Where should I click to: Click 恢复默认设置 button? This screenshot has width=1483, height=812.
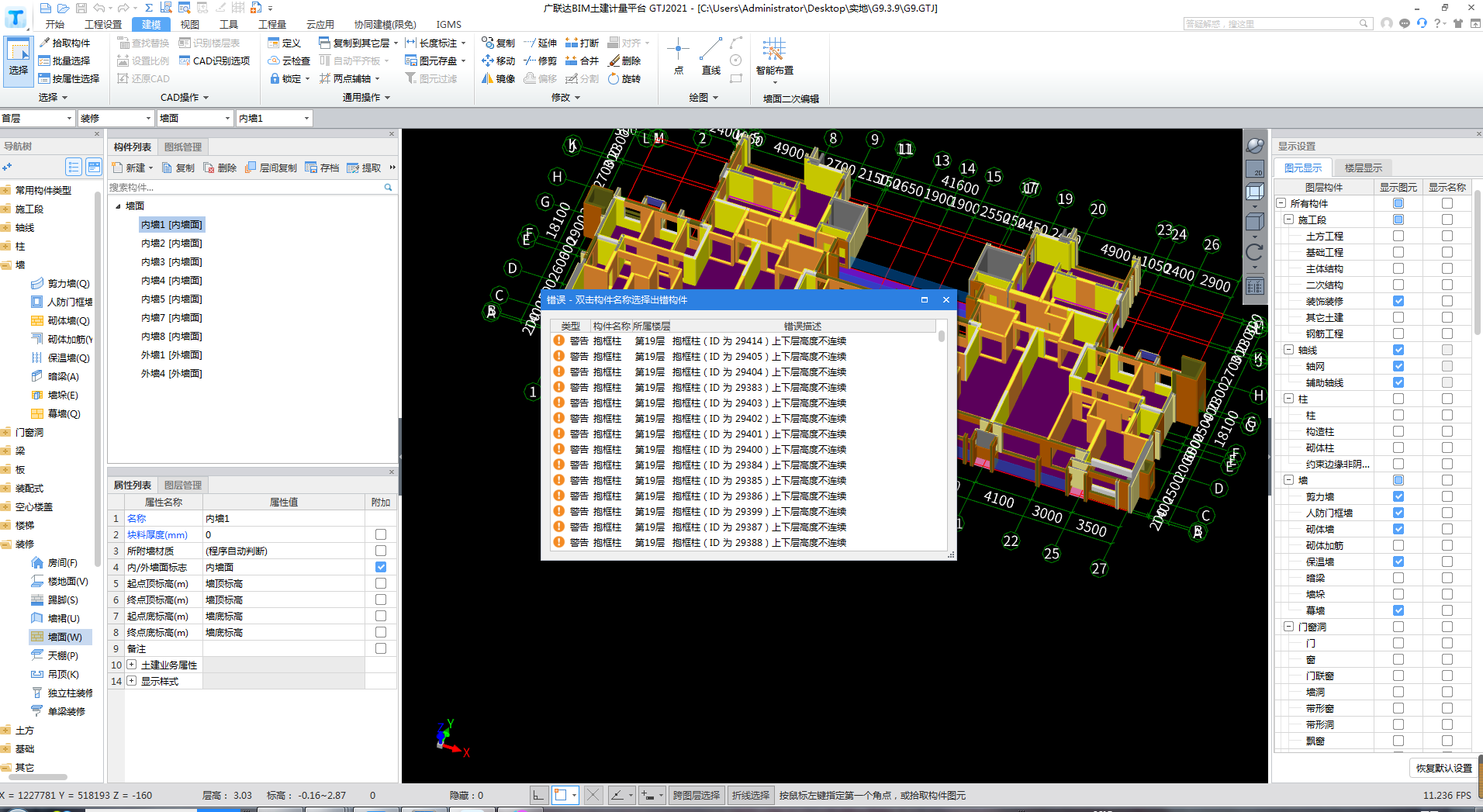[x=1443, y=769]
